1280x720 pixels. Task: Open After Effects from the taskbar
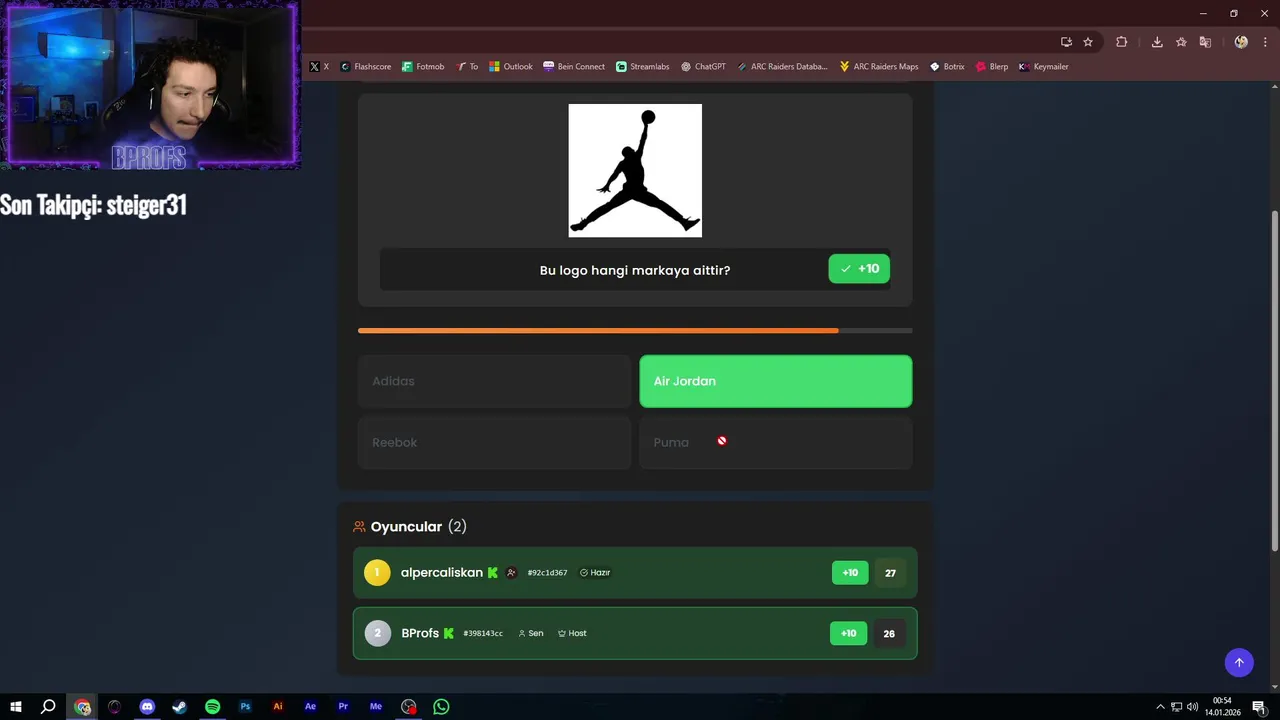[x=310, y=706]
